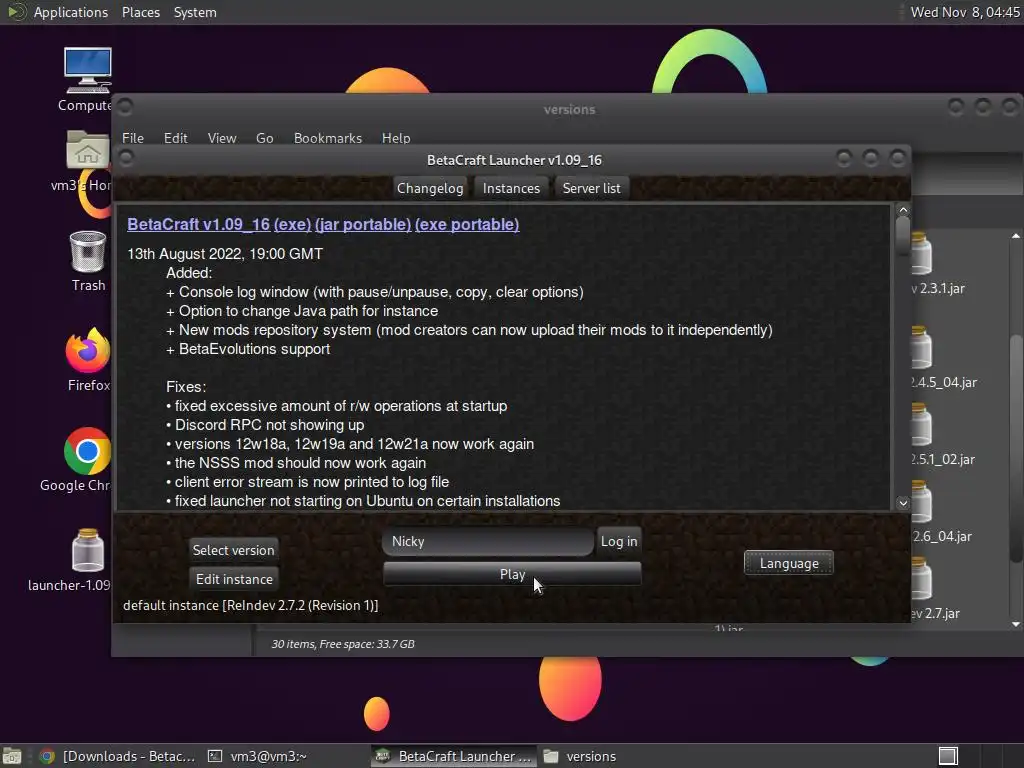Open the vm3's Home folder icon
Viewport: 1024px width, 768px height.
pyautogui.click(x=88, y=152)
